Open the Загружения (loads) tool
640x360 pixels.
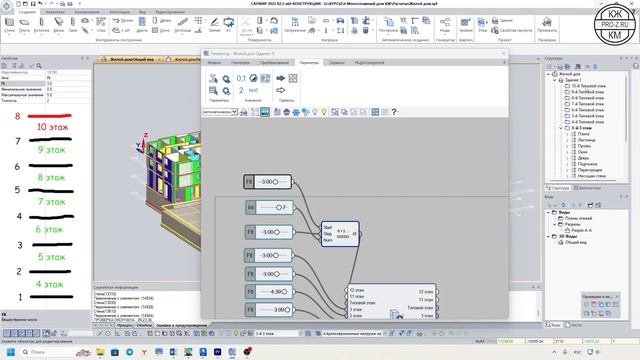coord(295,24)
